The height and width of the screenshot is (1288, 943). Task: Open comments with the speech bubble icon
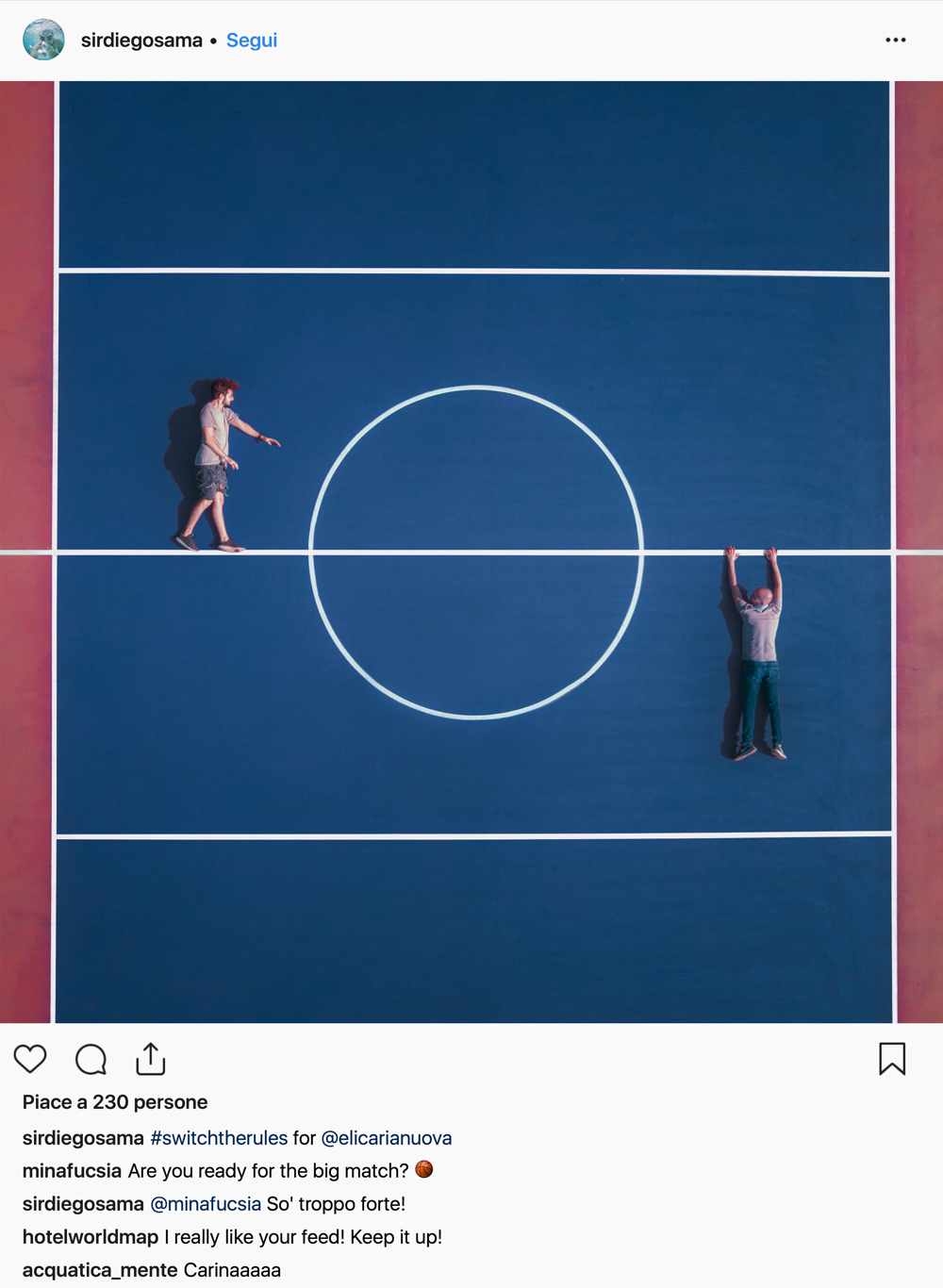point(91,1060)
